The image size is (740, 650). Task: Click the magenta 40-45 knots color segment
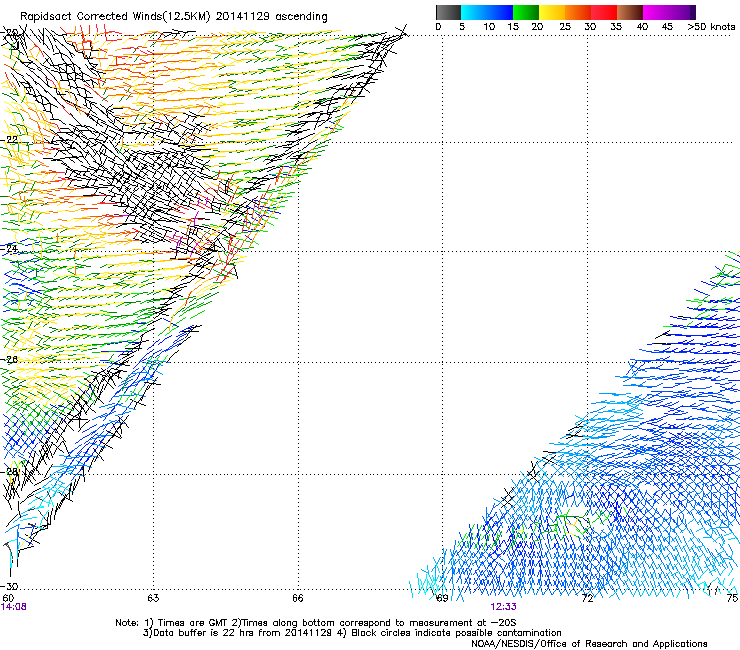[x=656, y=12]
